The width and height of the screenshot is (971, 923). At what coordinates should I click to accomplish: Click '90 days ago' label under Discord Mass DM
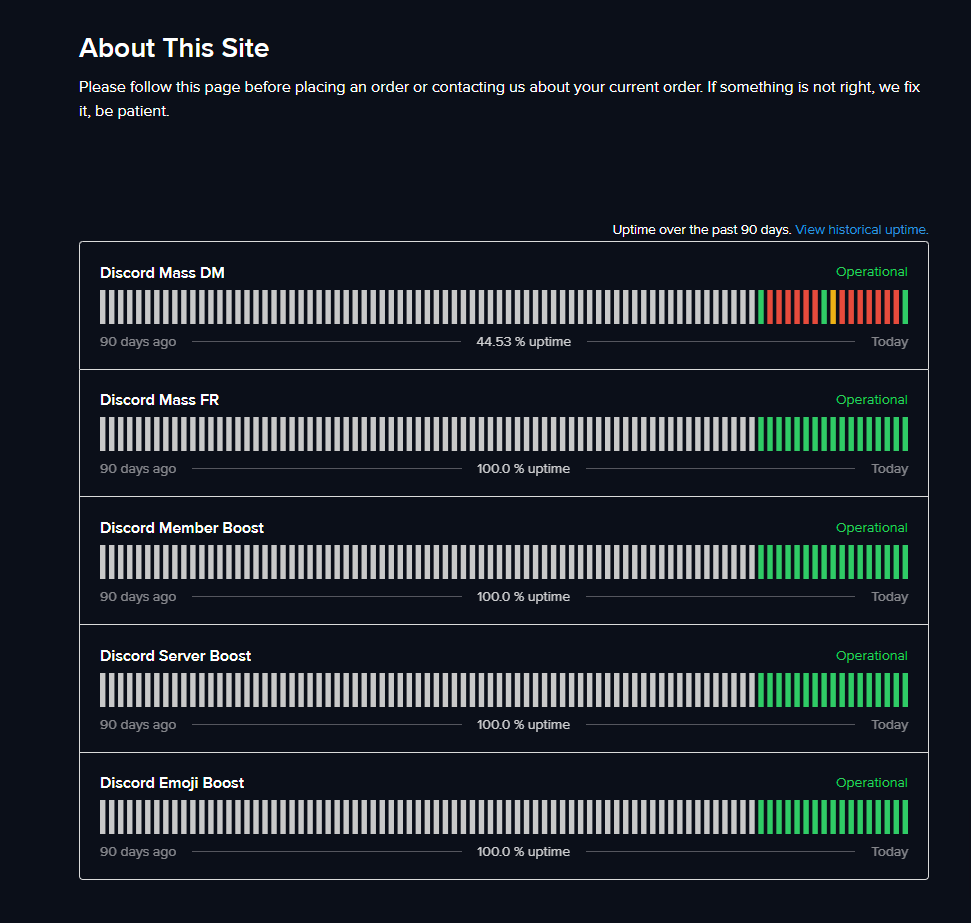[138, 341]
